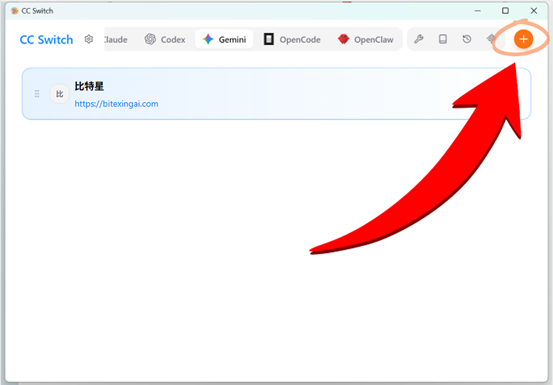Switch to the OpenClaw tab
Screen dimensions: 553x385
365,39
